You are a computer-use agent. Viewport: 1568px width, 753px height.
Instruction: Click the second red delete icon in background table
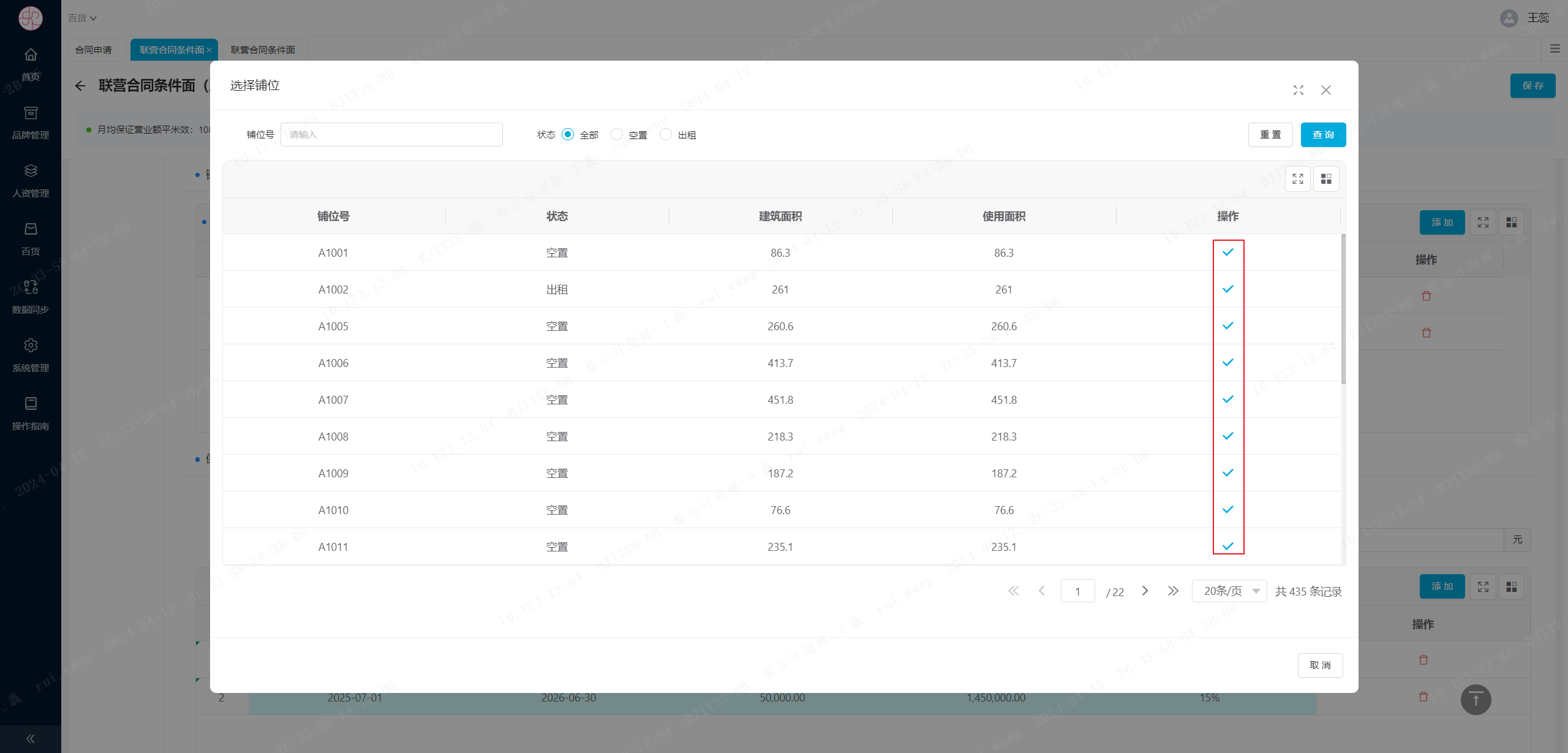tap(1426, 333)
